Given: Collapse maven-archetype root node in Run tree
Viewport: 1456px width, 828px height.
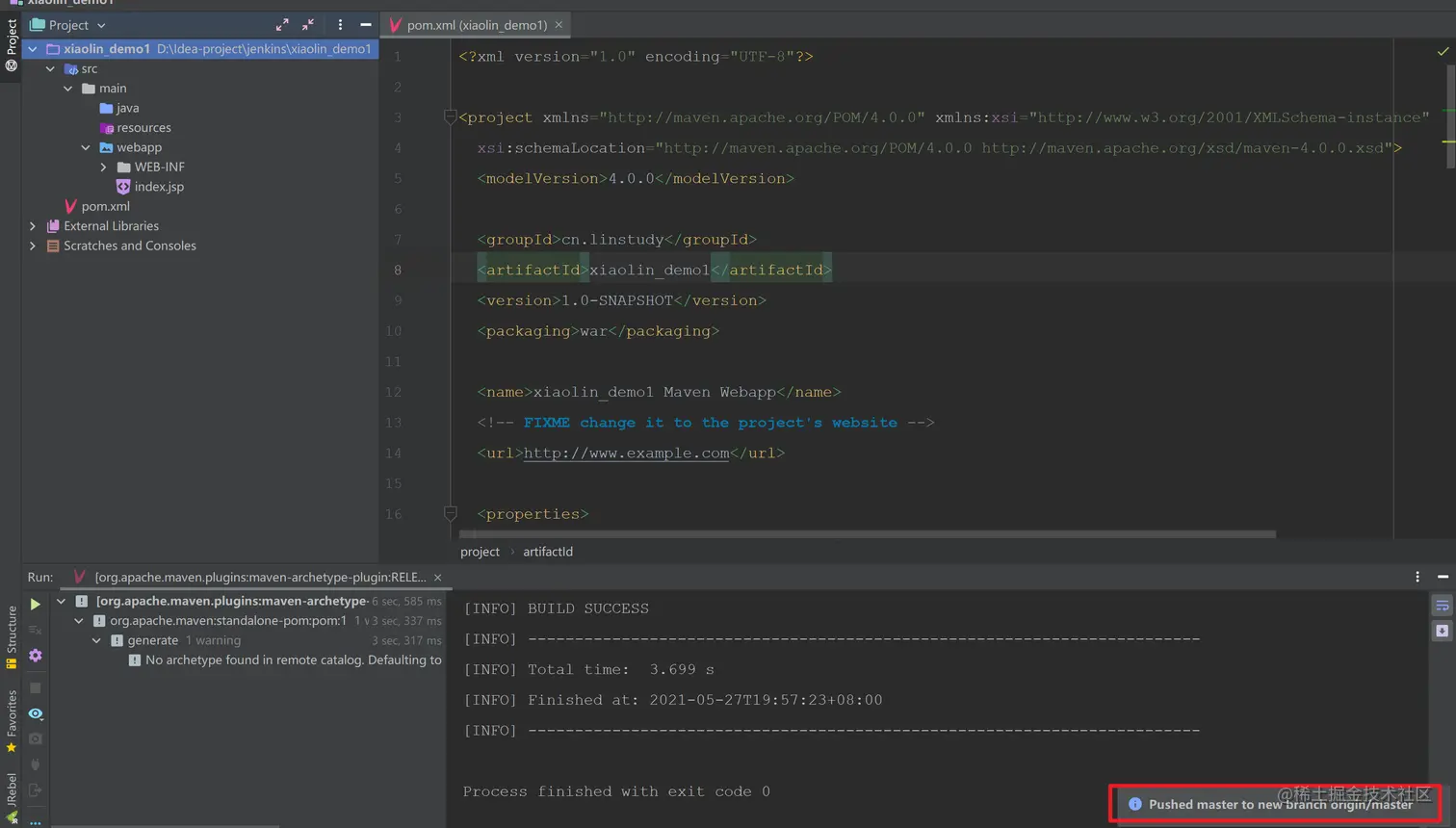Looking at the screenshot, I should point(62,601).
